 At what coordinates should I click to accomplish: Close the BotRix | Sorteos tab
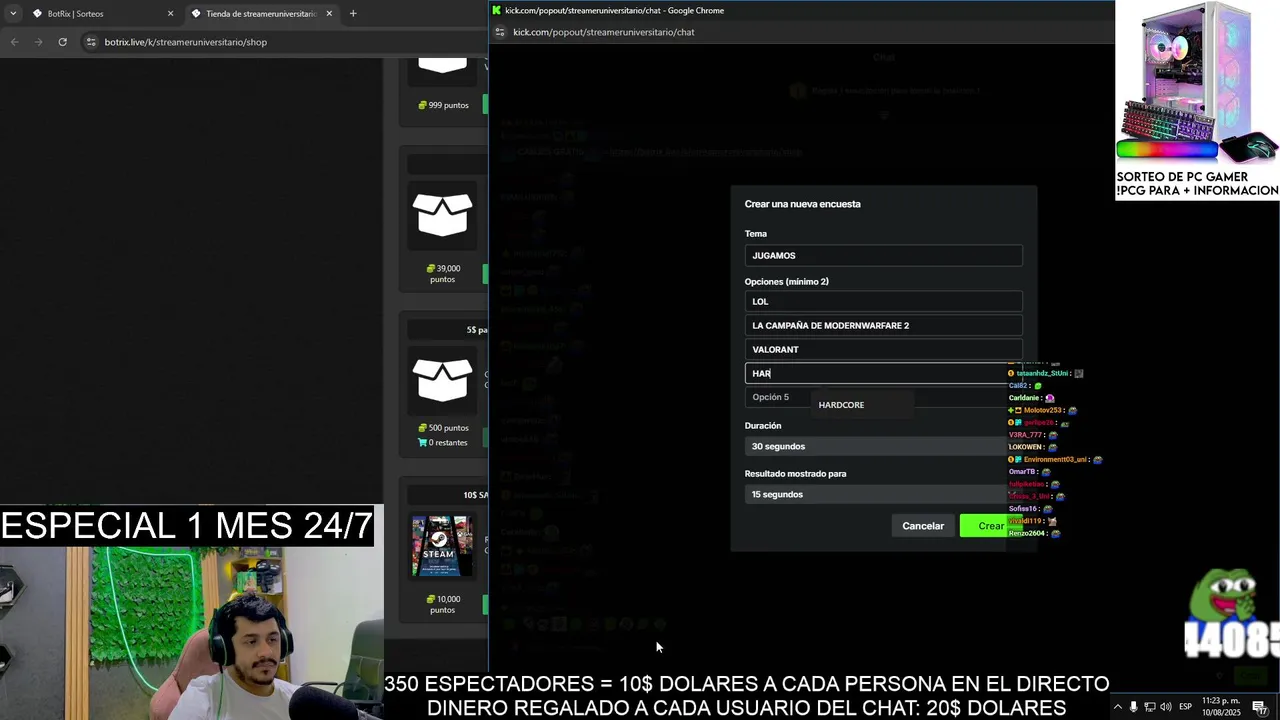click(x=170, y=14)
